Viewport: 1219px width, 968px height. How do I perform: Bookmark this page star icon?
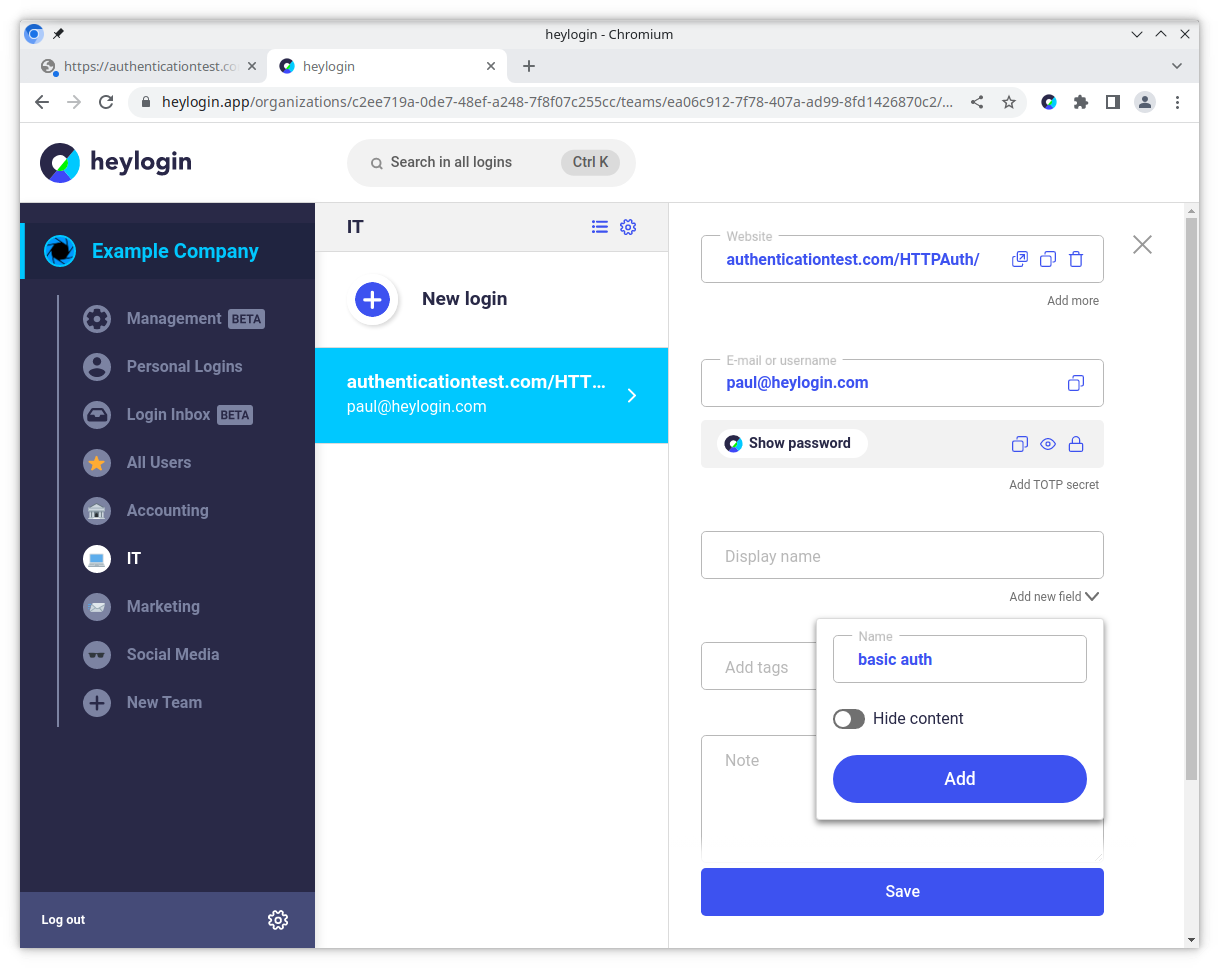pyautogui.click(x=1009, y=102)
